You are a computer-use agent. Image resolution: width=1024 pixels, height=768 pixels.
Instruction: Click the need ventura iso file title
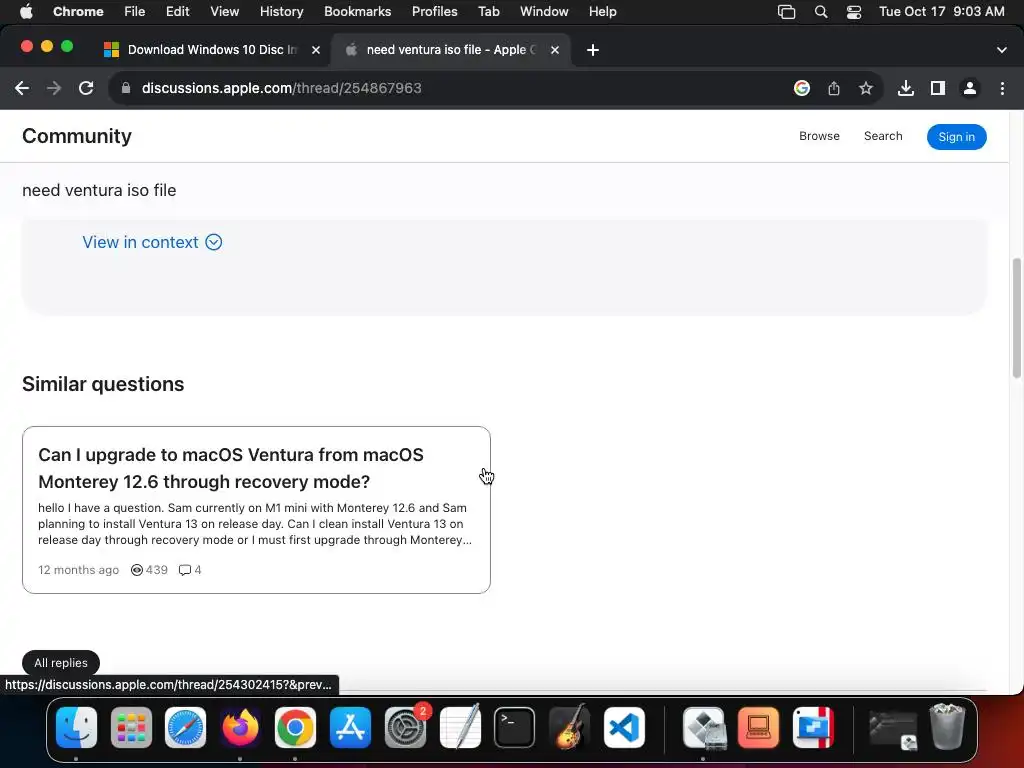[x=99, y=190]
